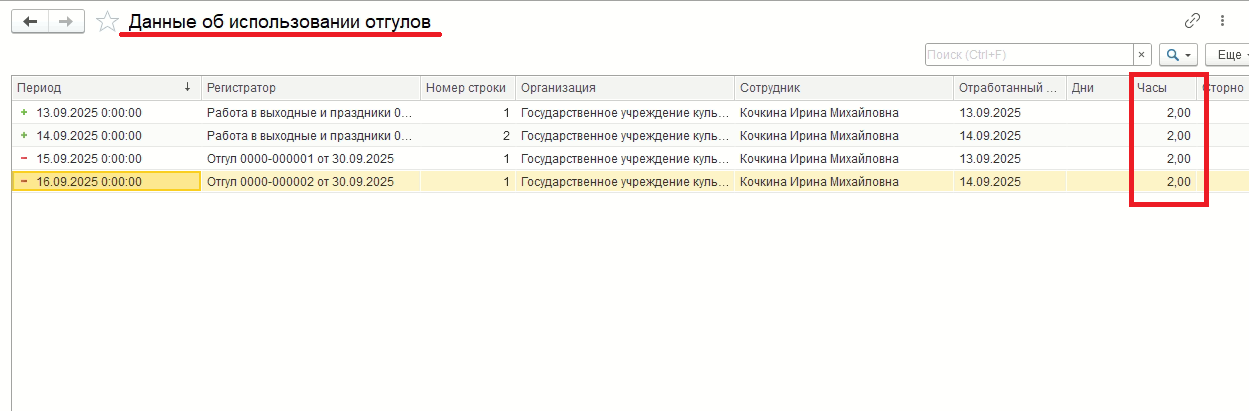The height and width of the screenshot is (411, 1249).
Task: Sort by the Номер строки column header
Action: coord(467,88)
